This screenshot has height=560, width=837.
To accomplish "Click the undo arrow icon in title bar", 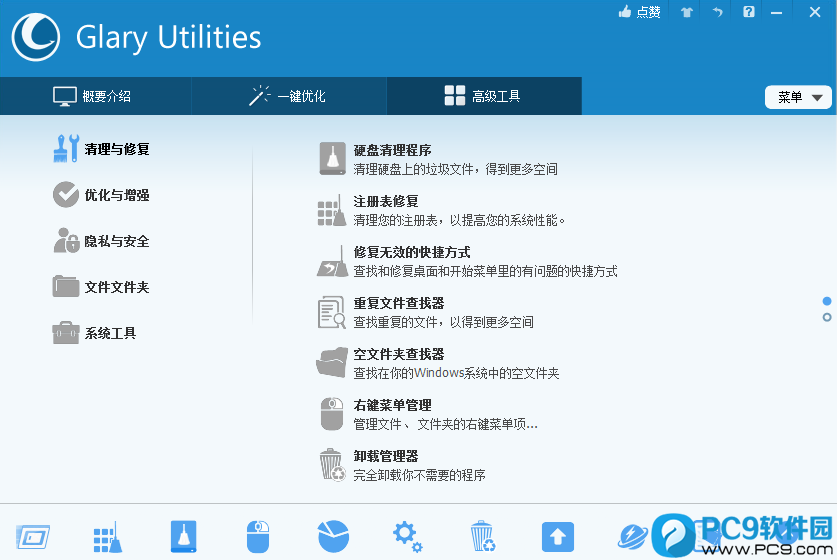I will [x=718, y=12].
